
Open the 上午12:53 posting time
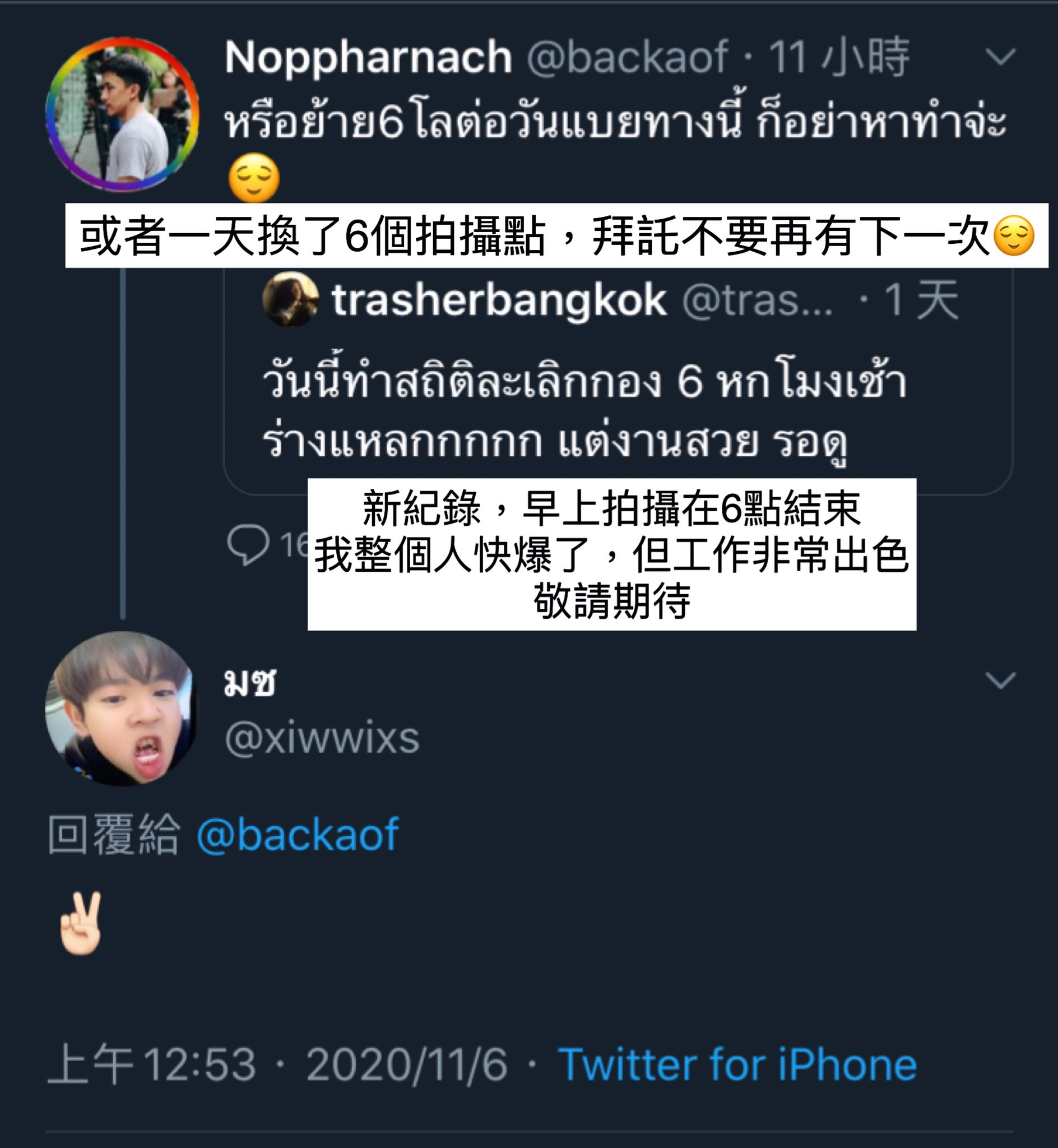(151, 1065)
